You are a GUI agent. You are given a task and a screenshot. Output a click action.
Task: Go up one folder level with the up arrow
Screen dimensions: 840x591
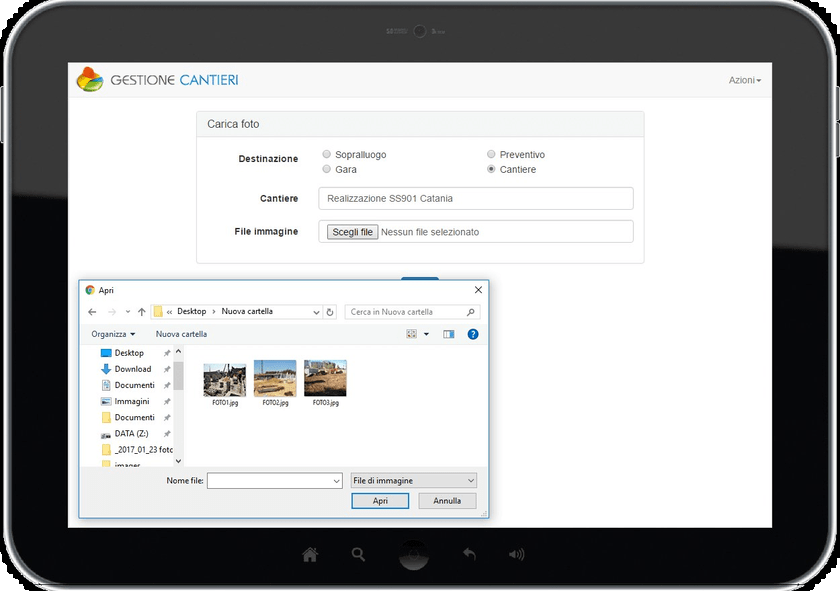point(141,312)
